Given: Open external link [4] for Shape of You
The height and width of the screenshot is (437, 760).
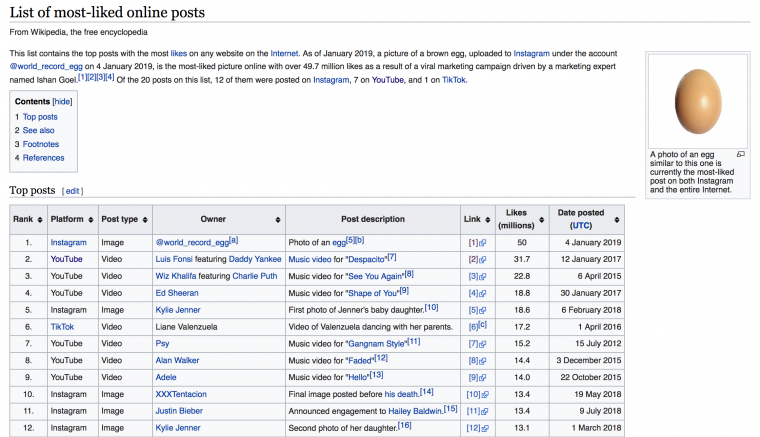Looking at the screenshot, I should 477,293.
